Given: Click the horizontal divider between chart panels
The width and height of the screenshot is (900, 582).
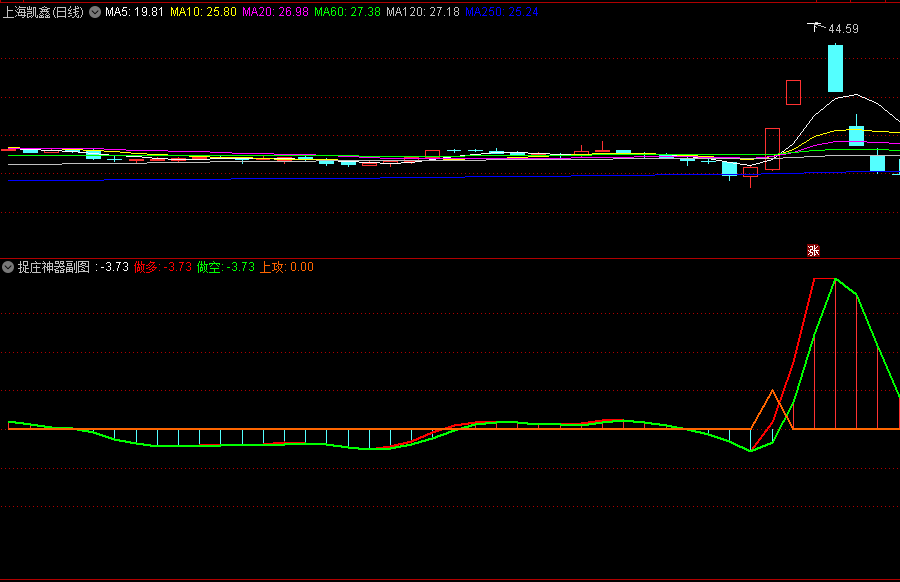Looking at the screenshot, I should point(450,258).
